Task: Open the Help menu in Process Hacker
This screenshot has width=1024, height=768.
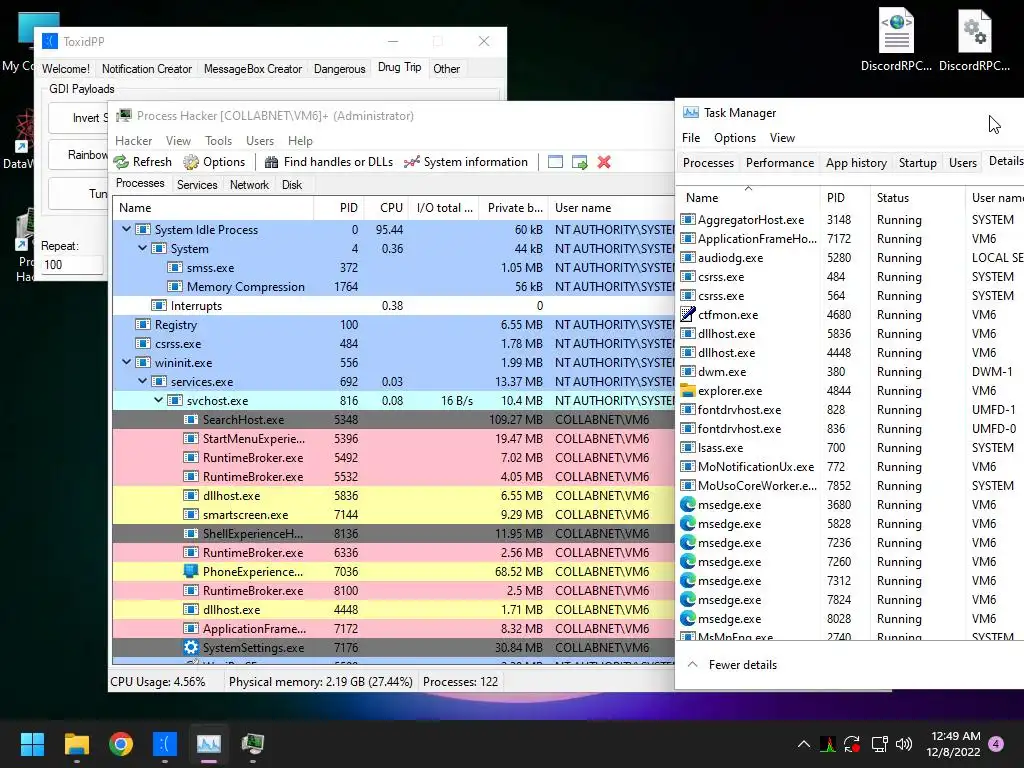Action: [x=300, y=140]
